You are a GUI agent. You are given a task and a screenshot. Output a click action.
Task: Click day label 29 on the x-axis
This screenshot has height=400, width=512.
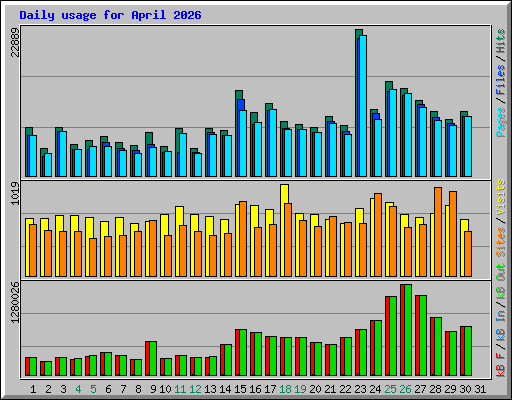(x=450, y=389)
